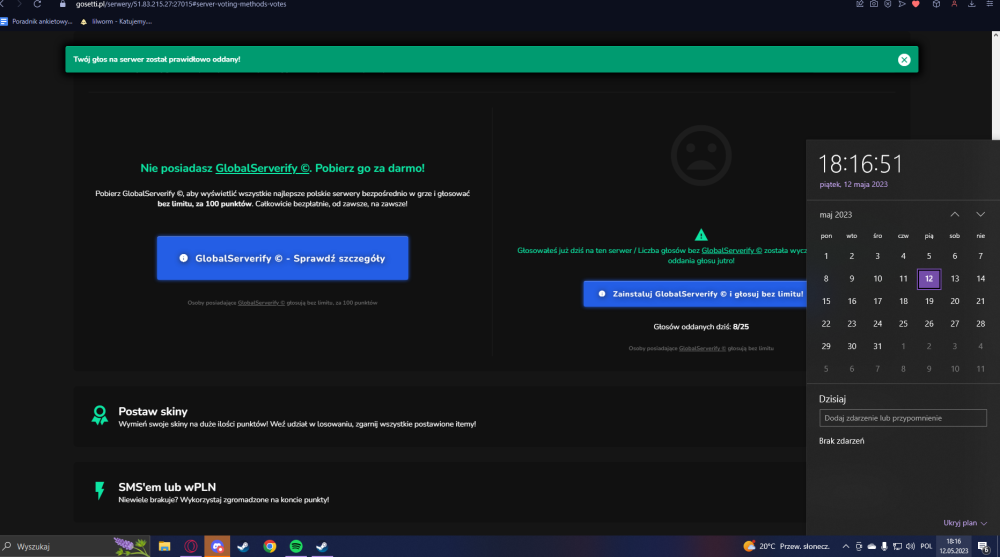Go back to the previous page

click(x=3, y=4)
